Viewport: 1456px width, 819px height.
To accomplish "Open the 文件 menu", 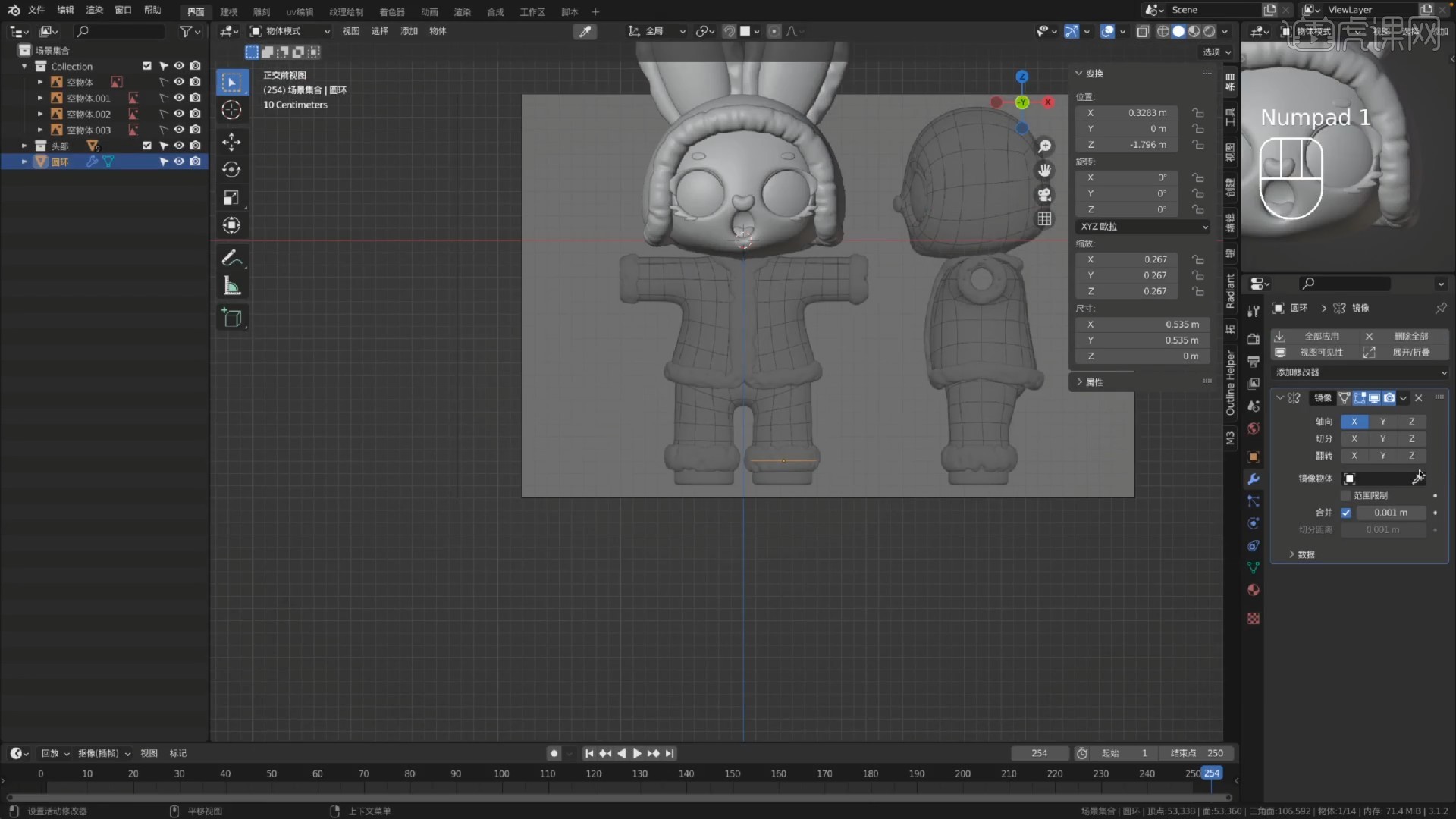I will point(36,10).
